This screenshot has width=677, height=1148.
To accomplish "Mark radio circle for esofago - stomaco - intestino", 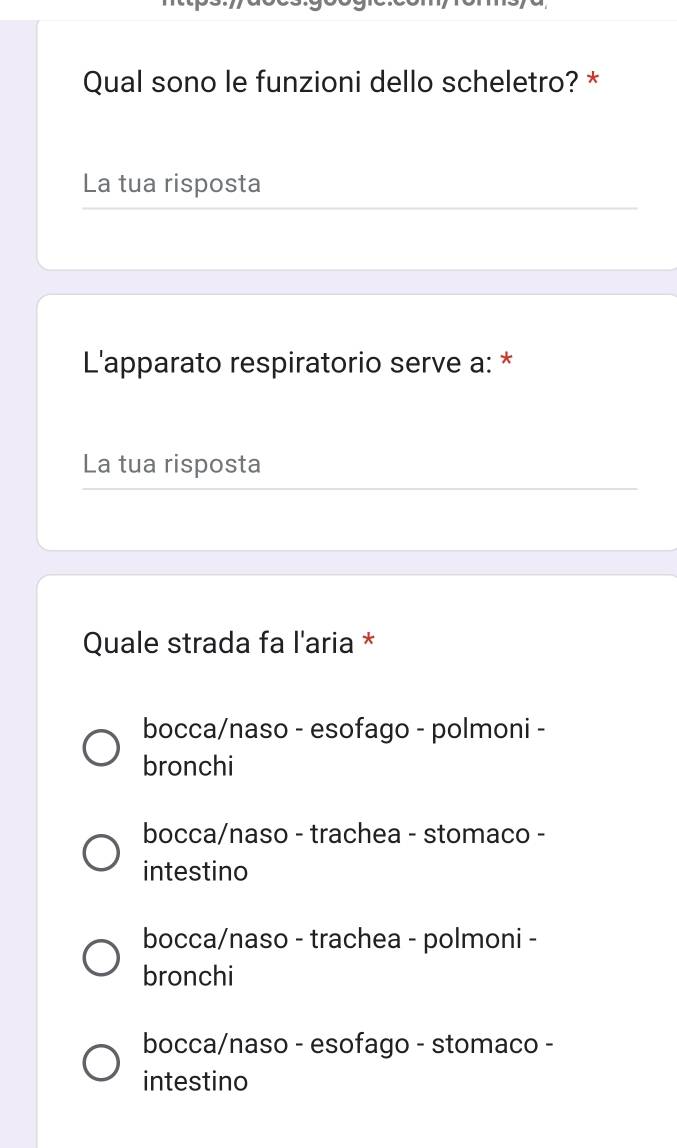I will pyautogui.click(x=99, y=1062).
